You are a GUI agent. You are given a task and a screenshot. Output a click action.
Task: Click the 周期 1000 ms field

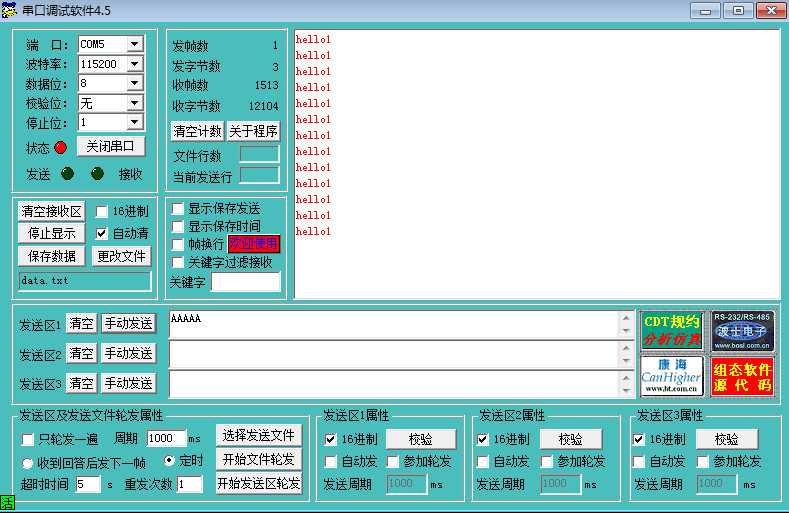pos(166,438)
